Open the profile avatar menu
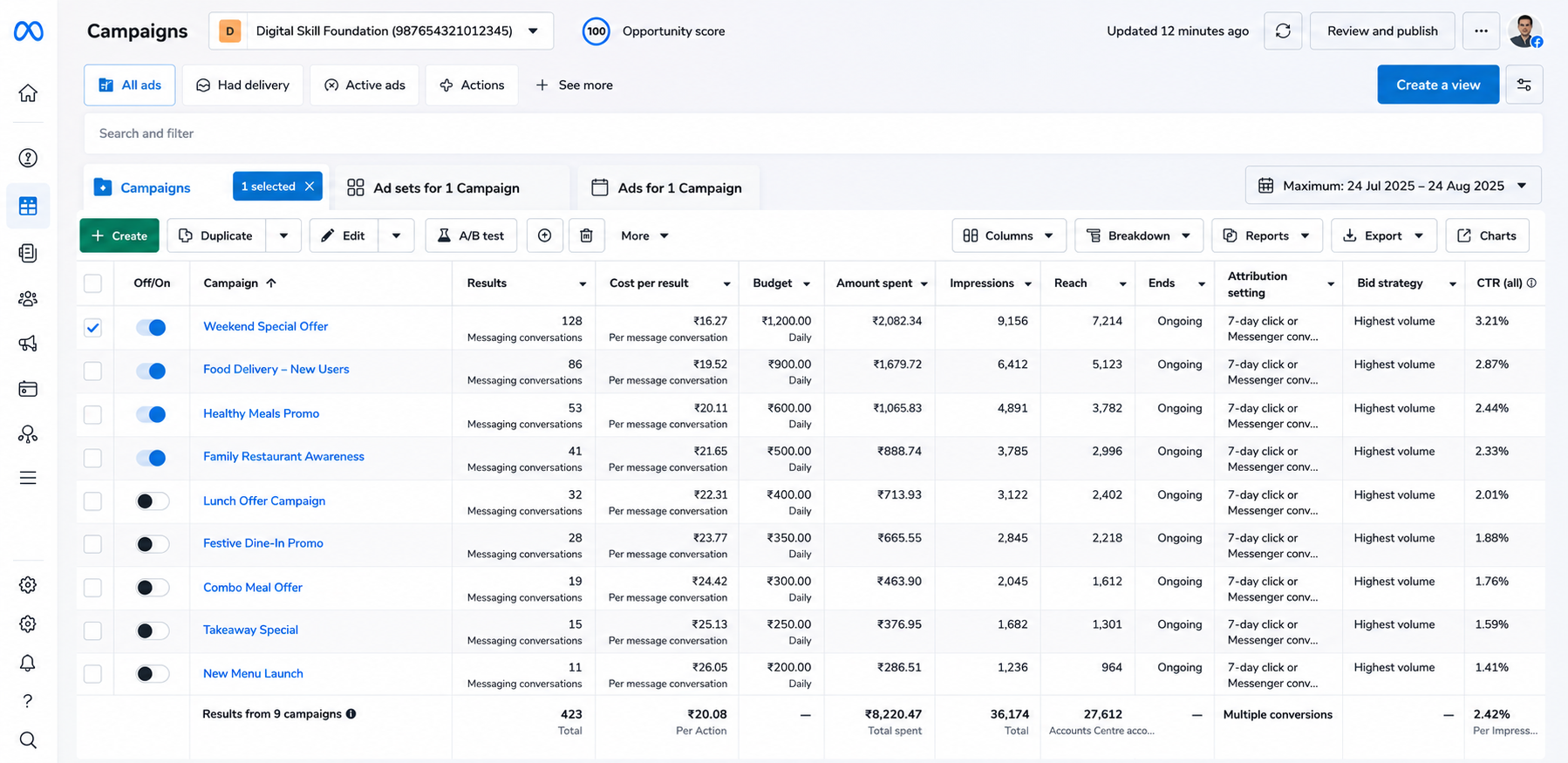Screen dimensions: 1568x763 [x=1525, y=31]
